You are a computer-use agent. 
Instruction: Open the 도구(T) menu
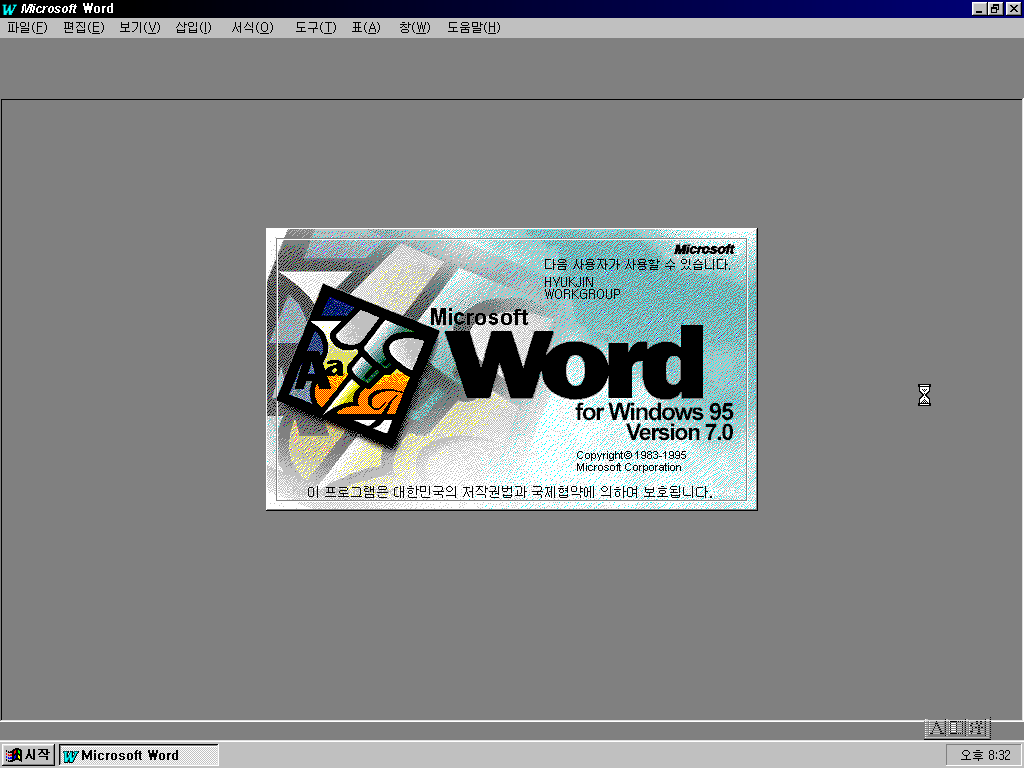[x=315, y=27]
